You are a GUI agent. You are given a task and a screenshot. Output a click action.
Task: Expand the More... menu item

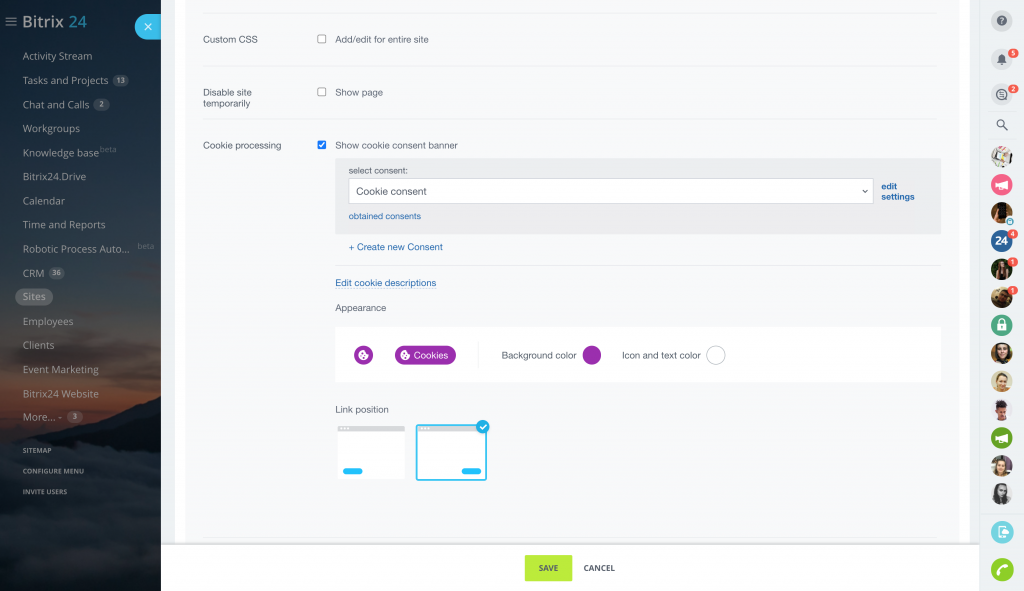pyautogui.click(x=42, y=417)
